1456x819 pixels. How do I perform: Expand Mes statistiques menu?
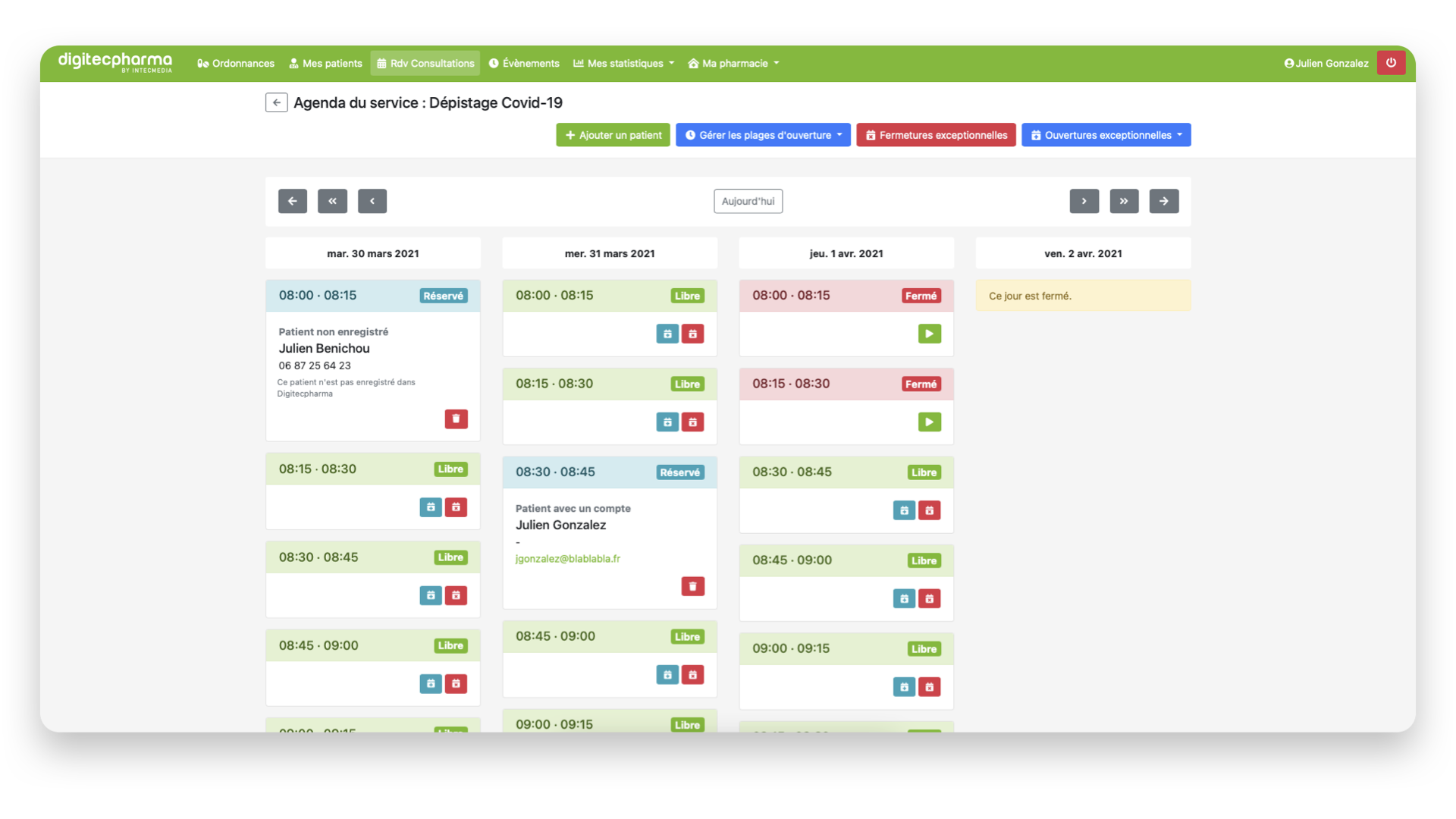[623, 64]
